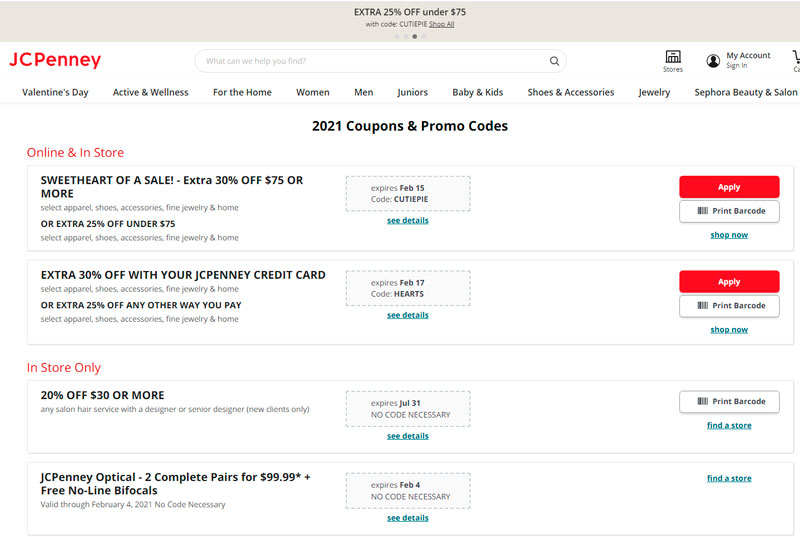Apply the HEARTS coupon
This screenshot has height=537, width=800.
pos(729,282)
